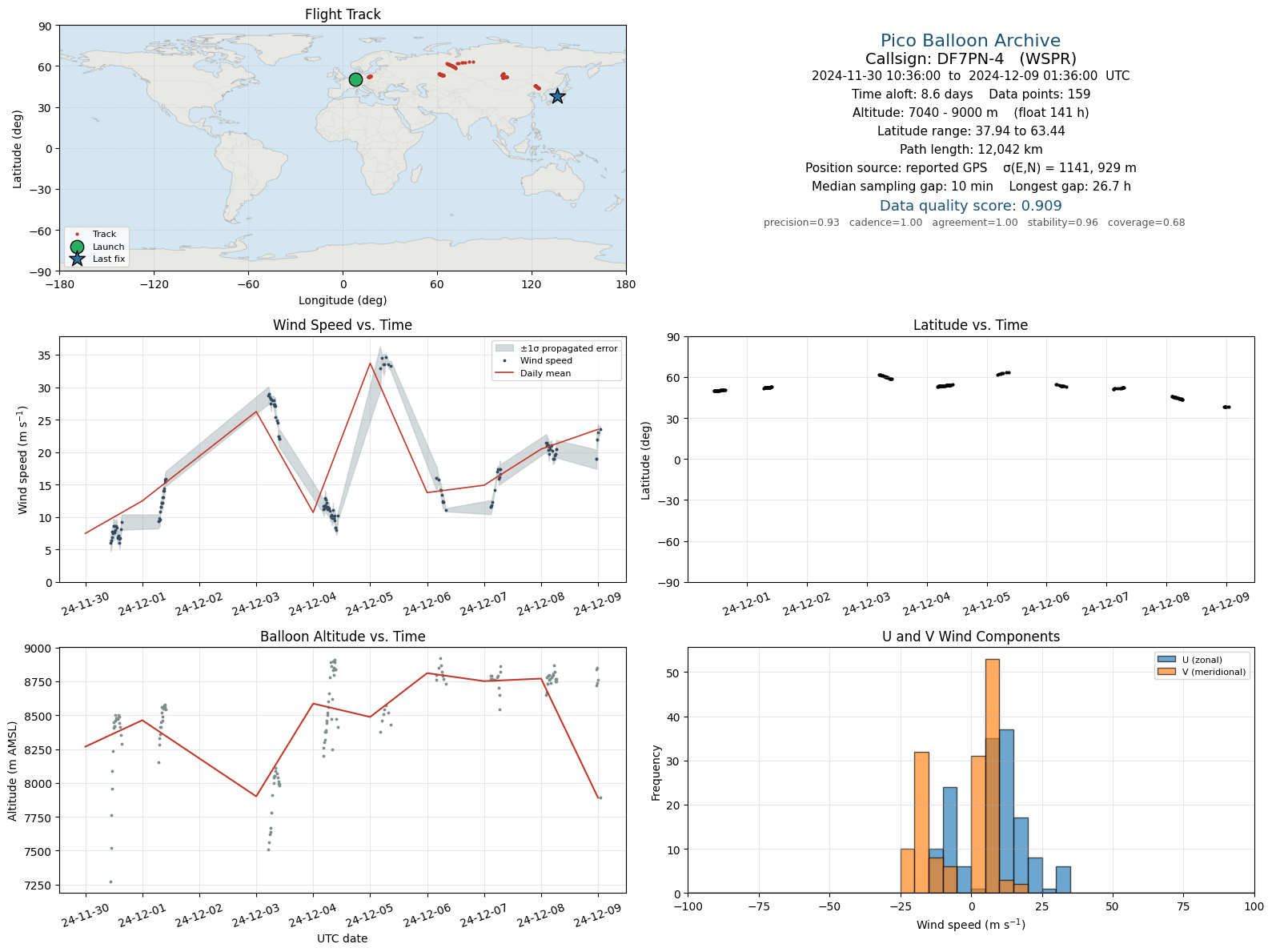Click the "Pico Balloon Archive" heading

(x=970, y=41)
